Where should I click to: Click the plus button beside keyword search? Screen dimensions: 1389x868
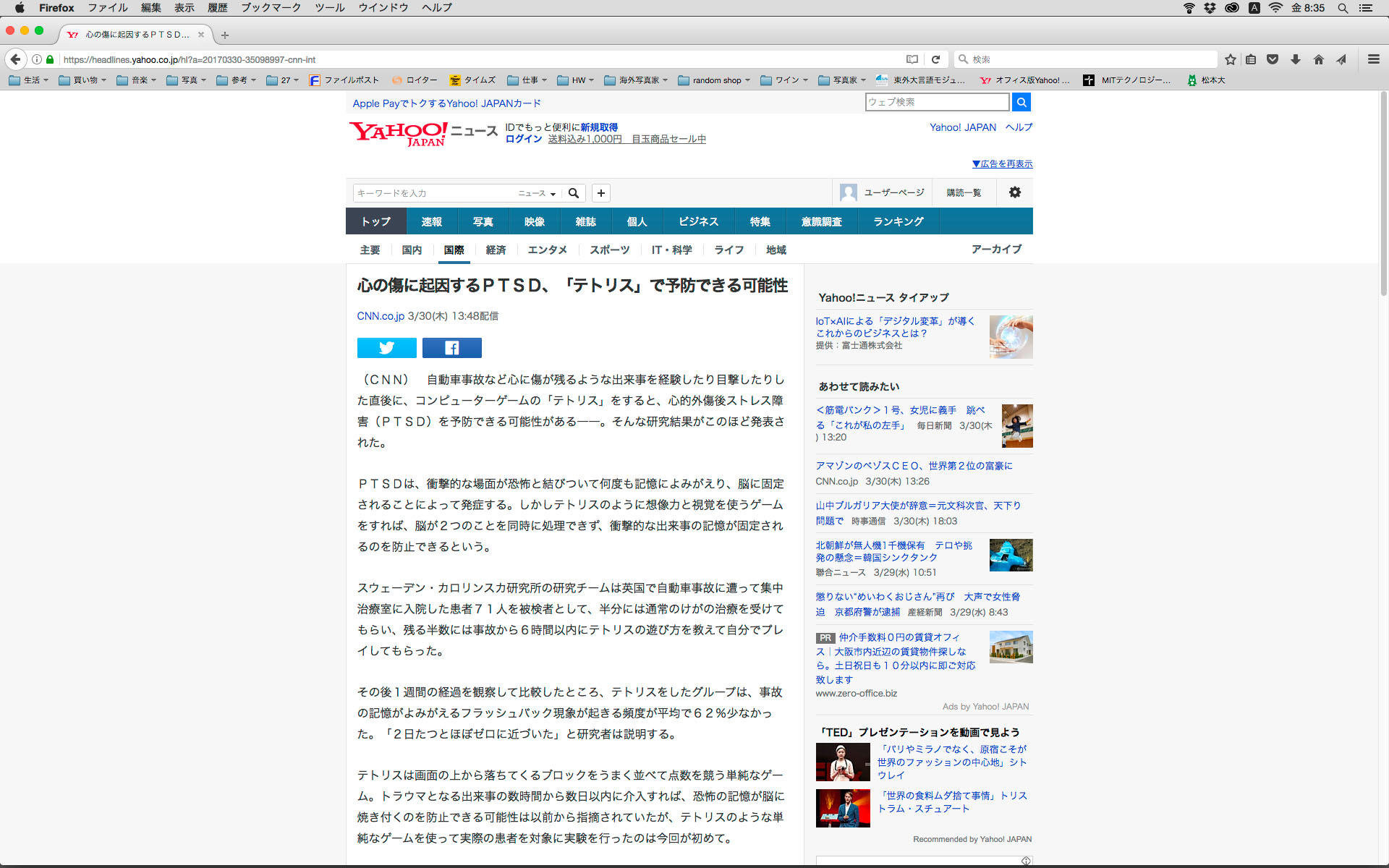(x=600, y=193)
